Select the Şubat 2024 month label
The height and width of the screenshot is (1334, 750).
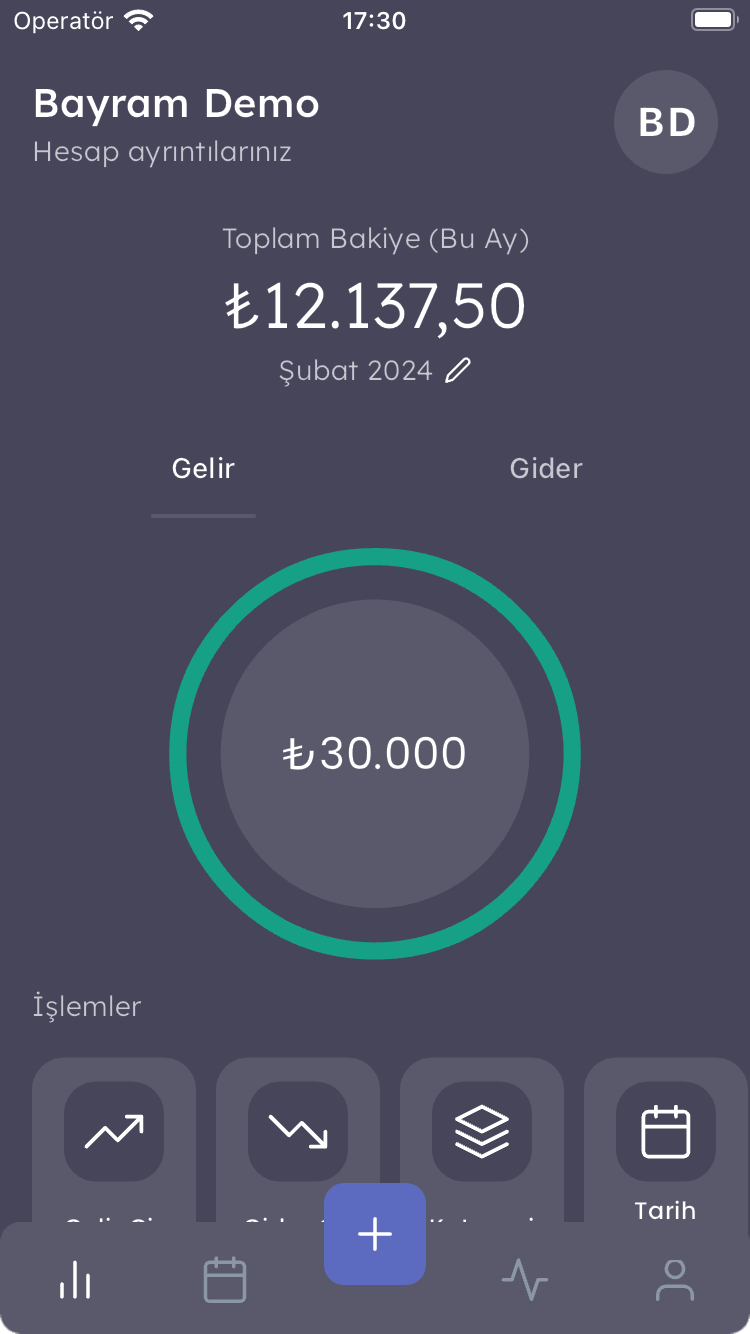click(x=356, y=371)
